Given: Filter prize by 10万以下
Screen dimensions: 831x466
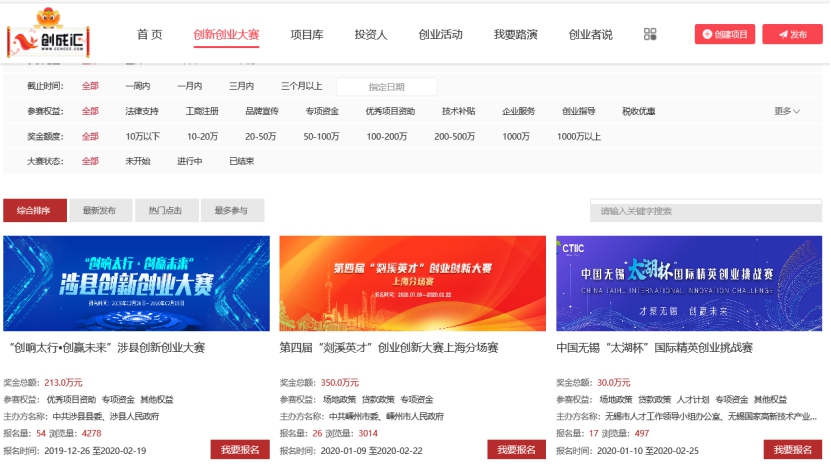Looking at the screenshot, I should click(x=143, y=136).
